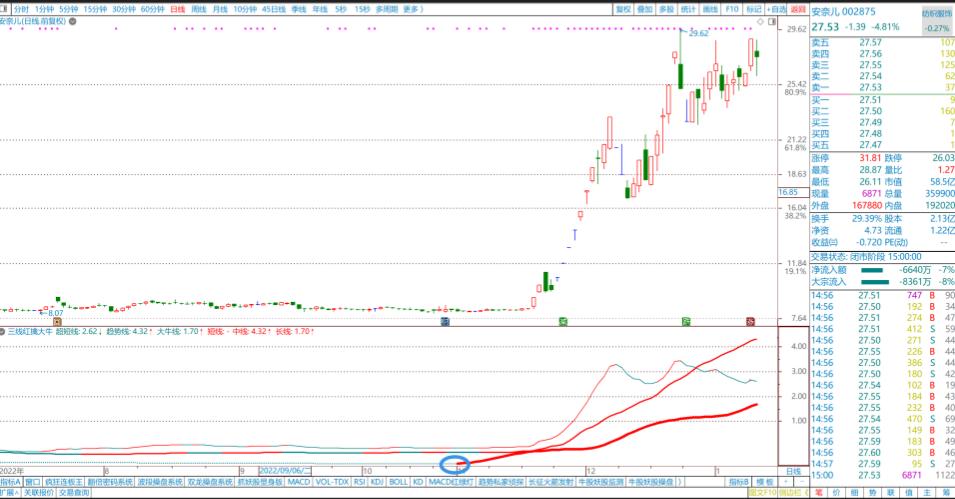Viewport: 955px width, 499px height.
Task: Select the 窗口 tab
Action: tap(33, 481)
